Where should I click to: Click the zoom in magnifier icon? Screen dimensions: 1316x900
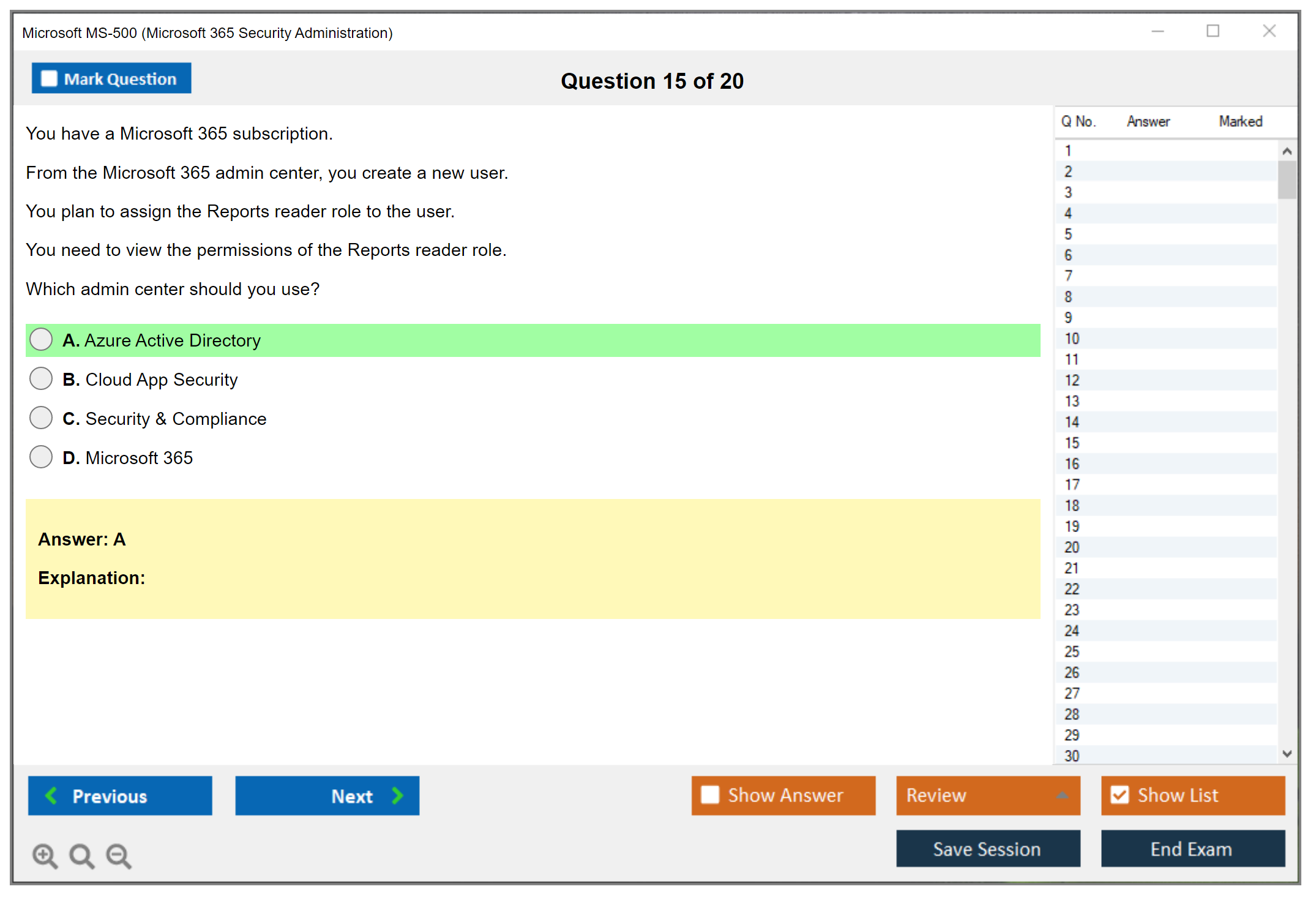click(x=45, y=855)
